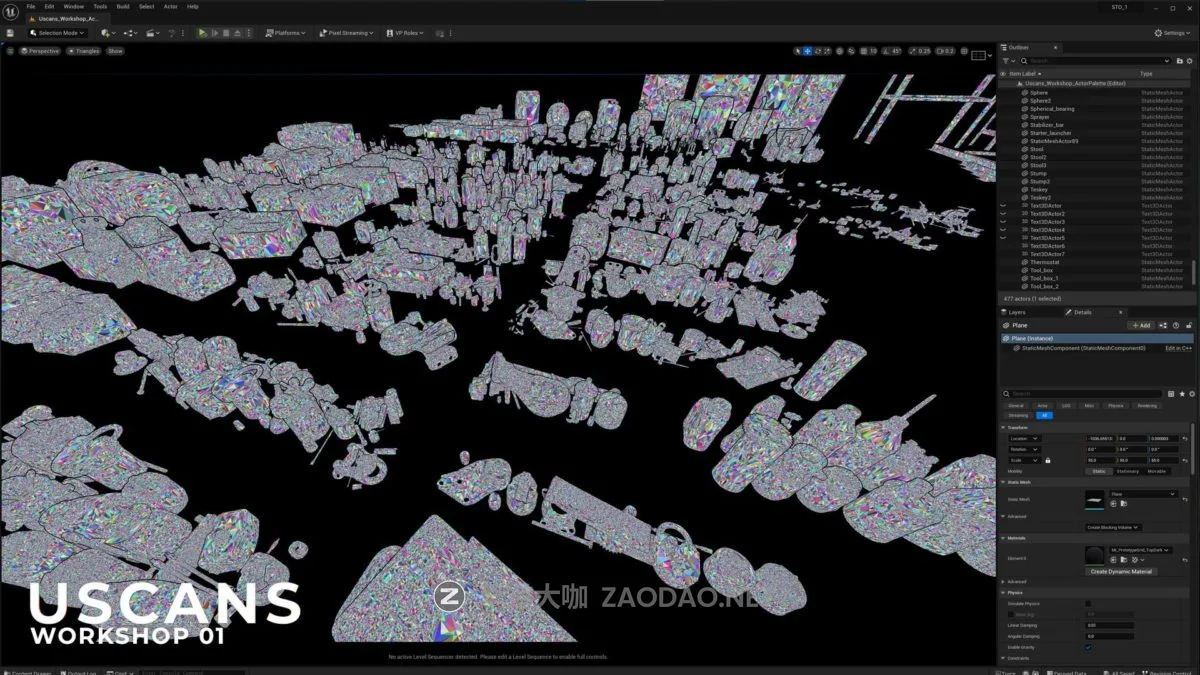Viewport: 1200px width, 675px height.
Task: Click the Save current level icon
Action: tap(10, 33)
